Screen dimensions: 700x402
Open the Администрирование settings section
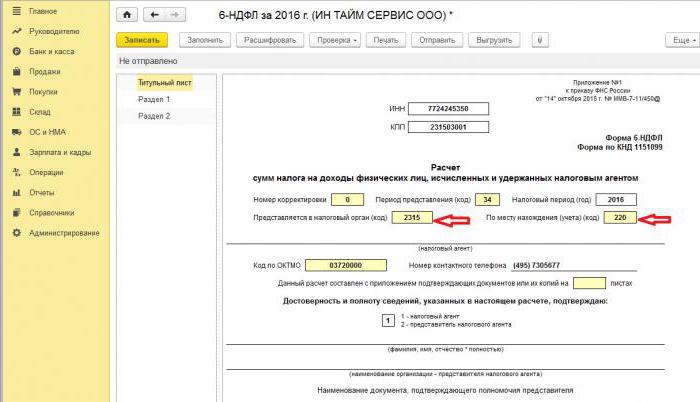click(x=64, y=233)
